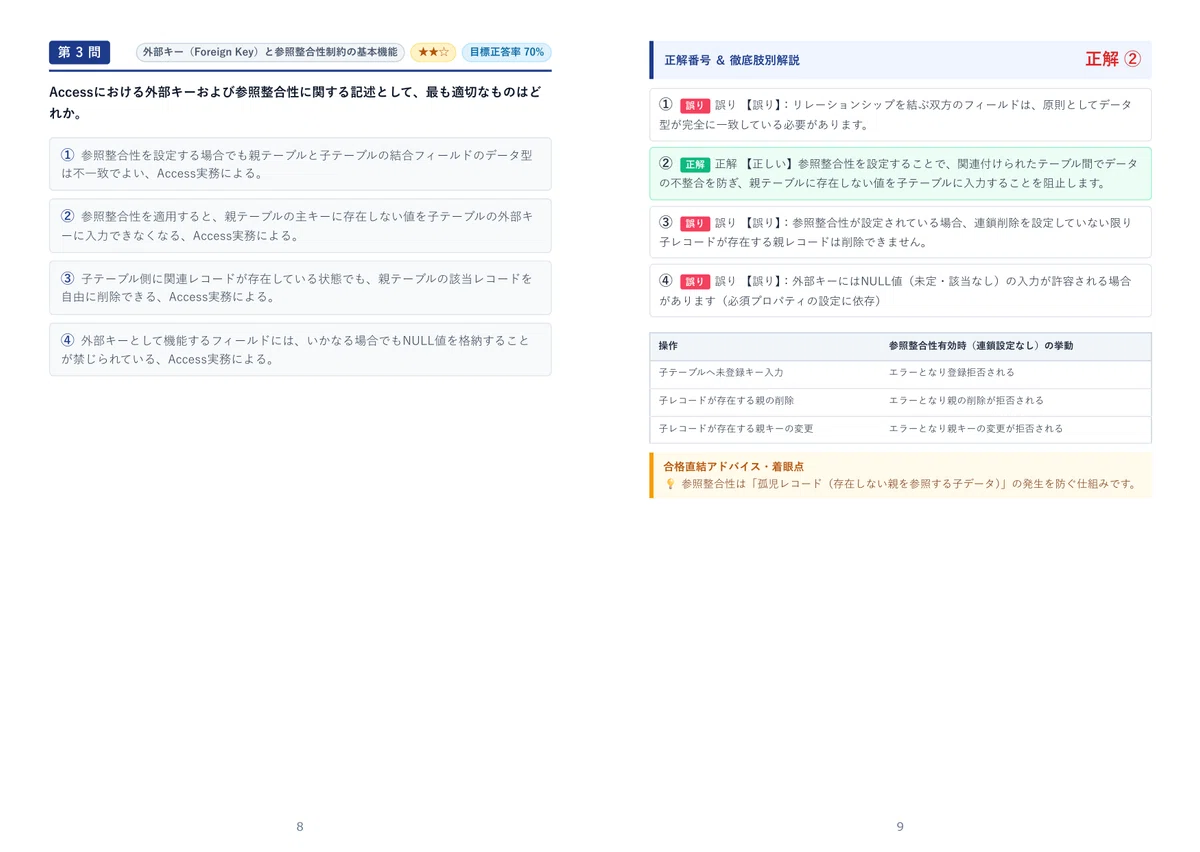Click the circled ④ number in the explanation list
Screen dimensions: 1200x852
666,281
